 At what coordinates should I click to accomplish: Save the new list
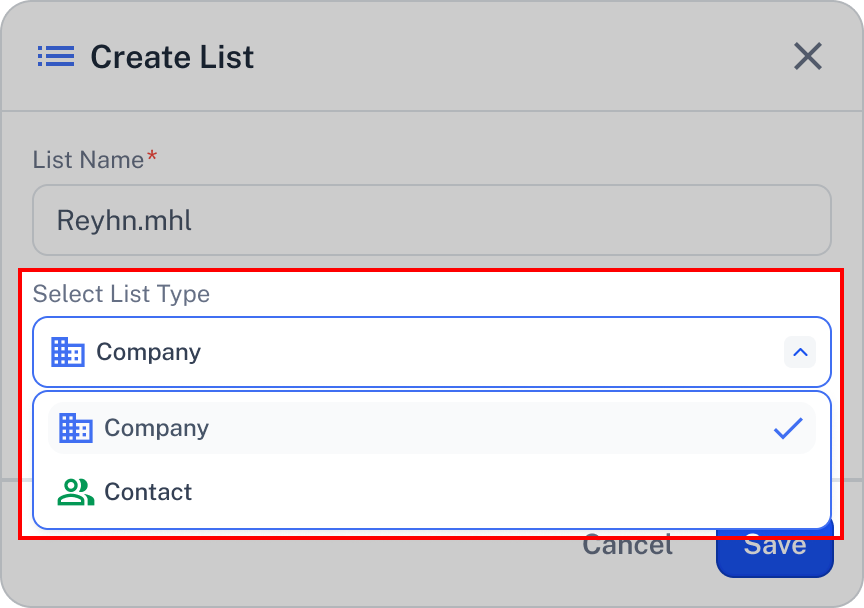(x=775, y=545)
